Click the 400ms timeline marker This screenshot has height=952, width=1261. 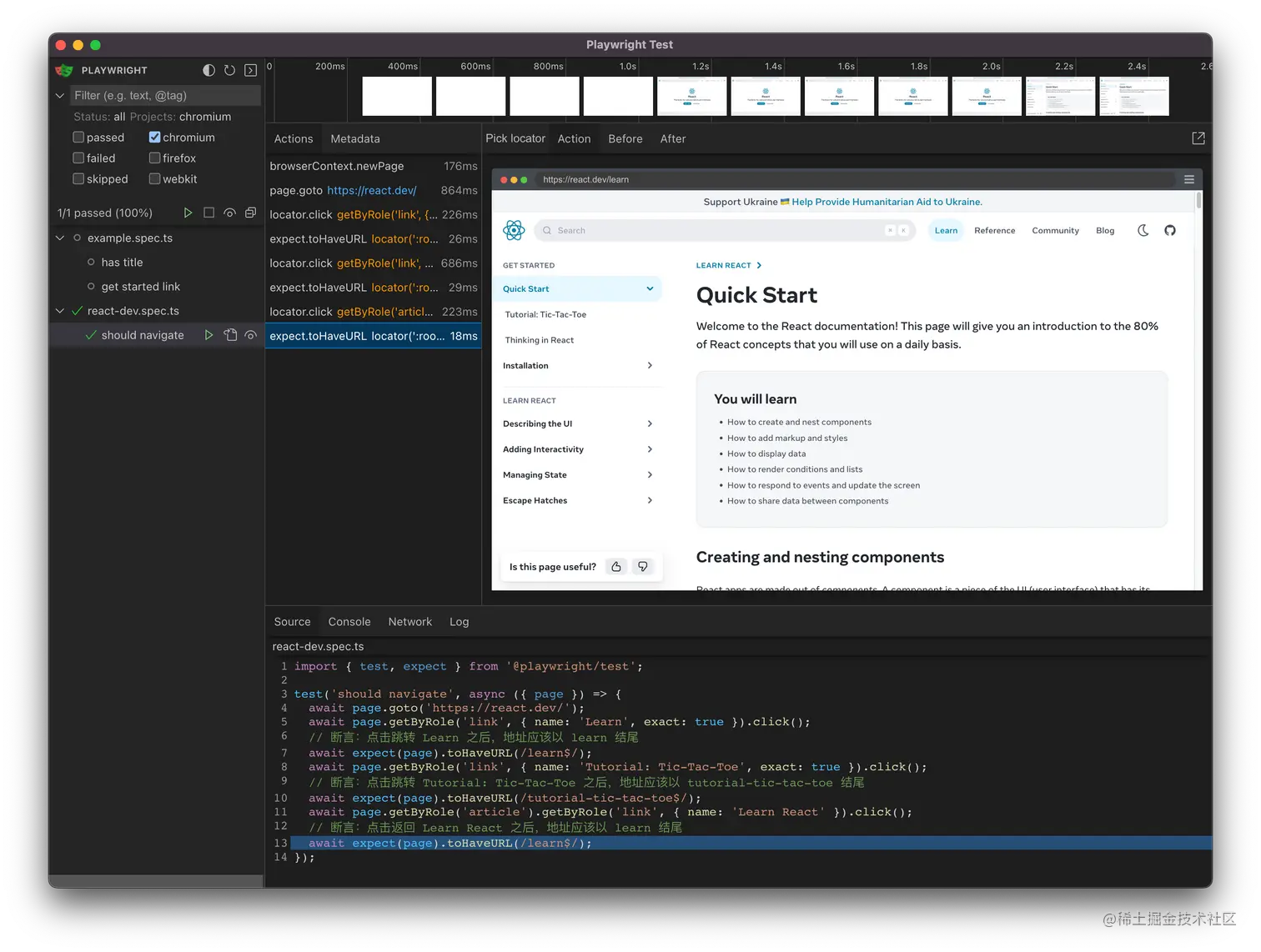[403, 66]
